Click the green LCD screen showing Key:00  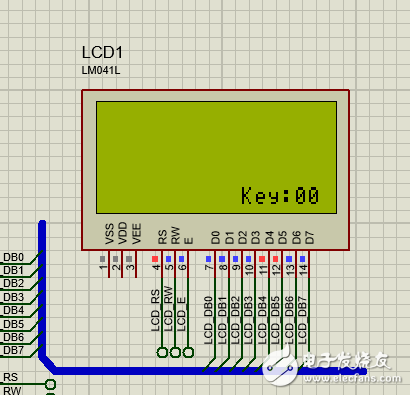[x=216, y=157]
